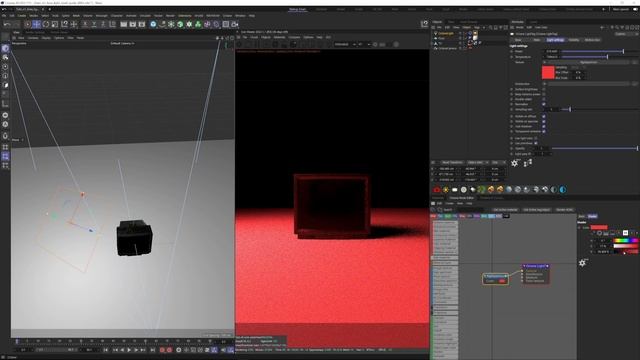Select the Rotate tool icon
The image size is (640, 360).
click(46, 24)
